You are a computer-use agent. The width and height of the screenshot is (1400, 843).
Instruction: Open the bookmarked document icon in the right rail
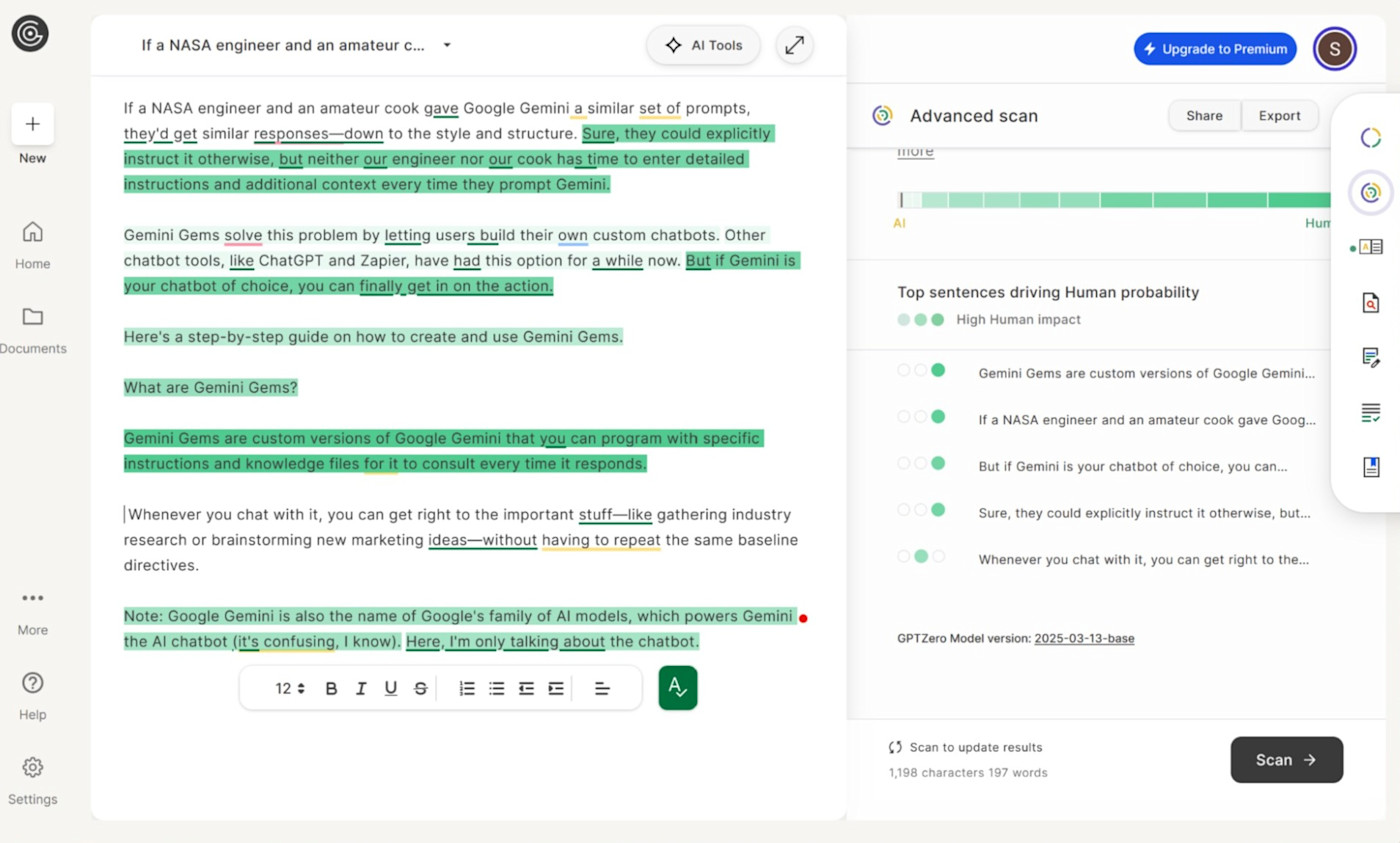1371,466
